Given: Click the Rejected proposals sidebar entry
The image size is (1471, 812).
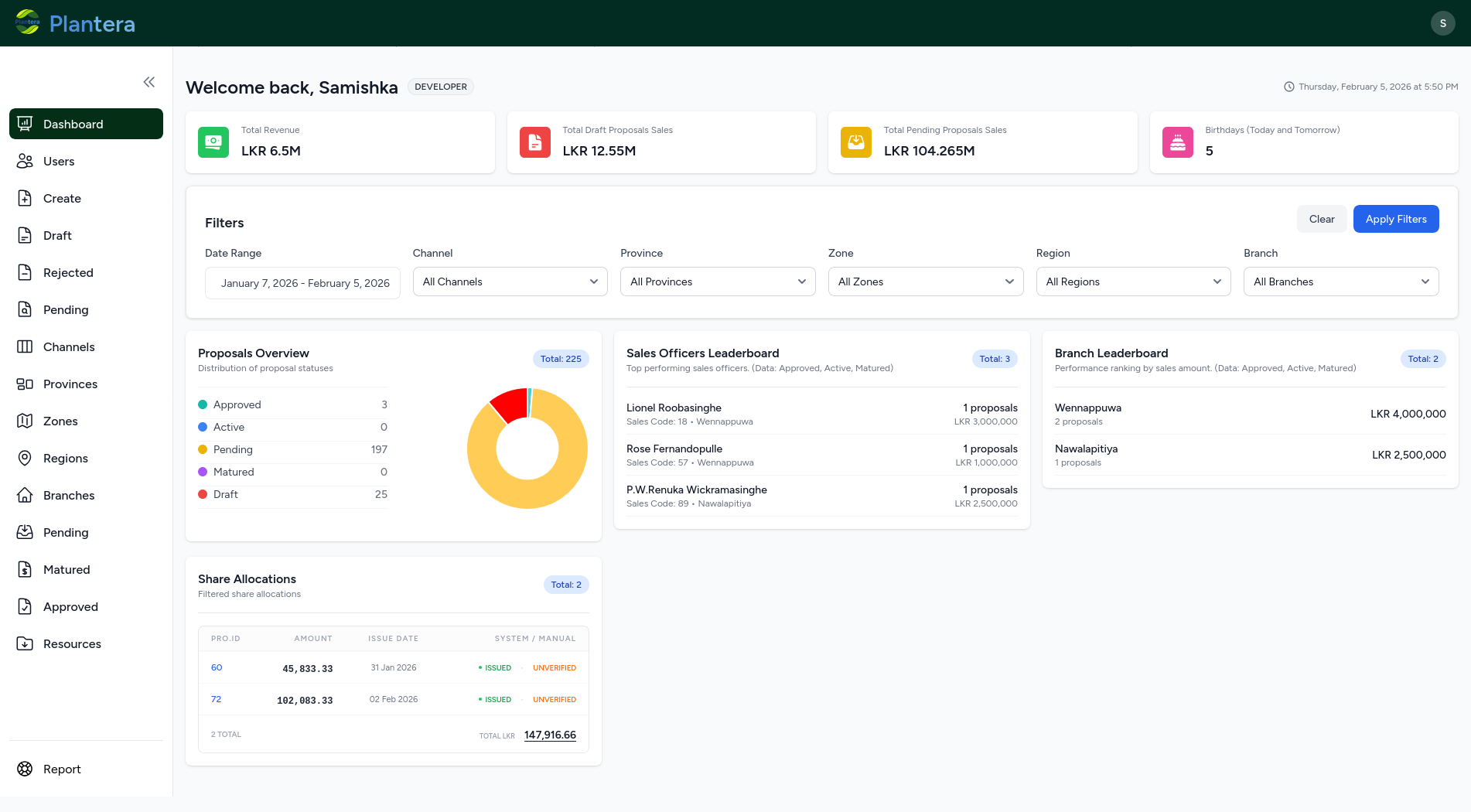Looking at the screenshot, I should 68,272.
